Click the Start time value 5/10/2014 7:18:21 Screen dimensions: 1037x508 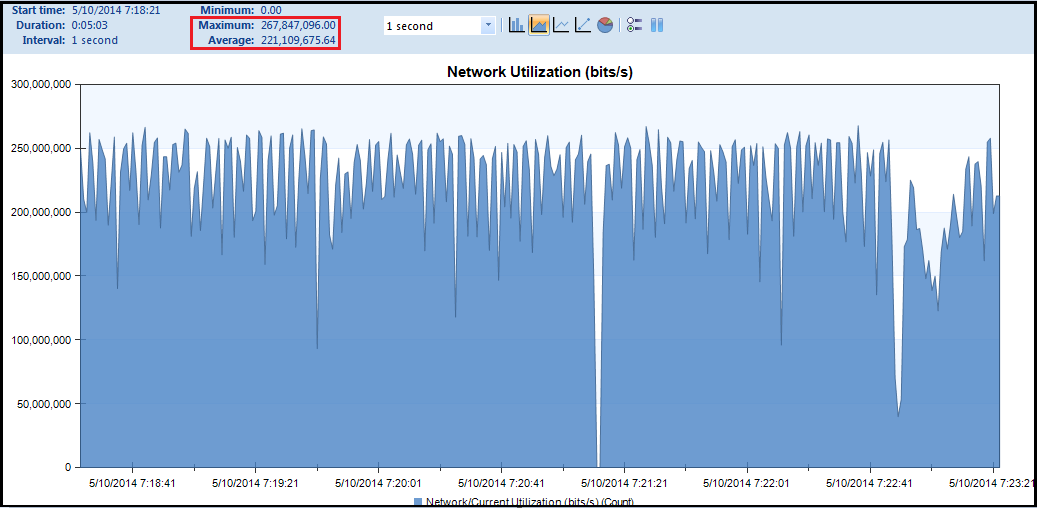116,10
